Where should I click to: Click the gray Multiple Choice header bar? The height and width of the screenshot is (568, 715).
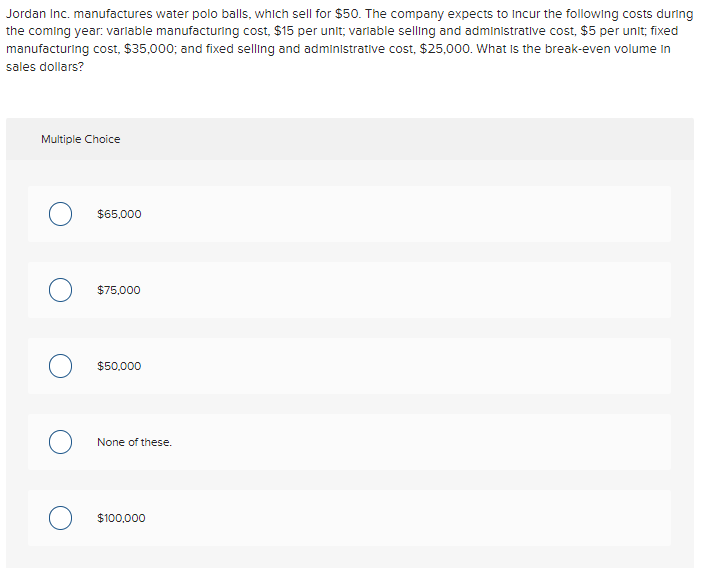pyautogui.click(x=350, y=139)
